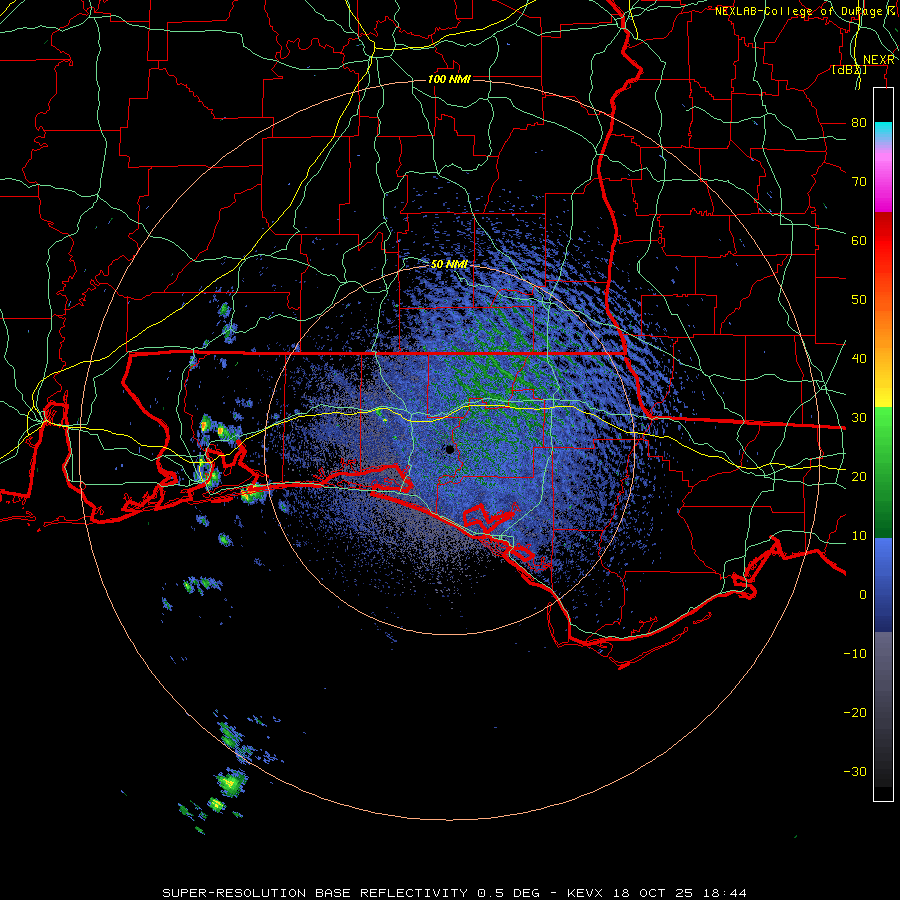Click the "KEVX" station identifier in the caption
This screenshot has width=900, height=900.
coord(584,893)
